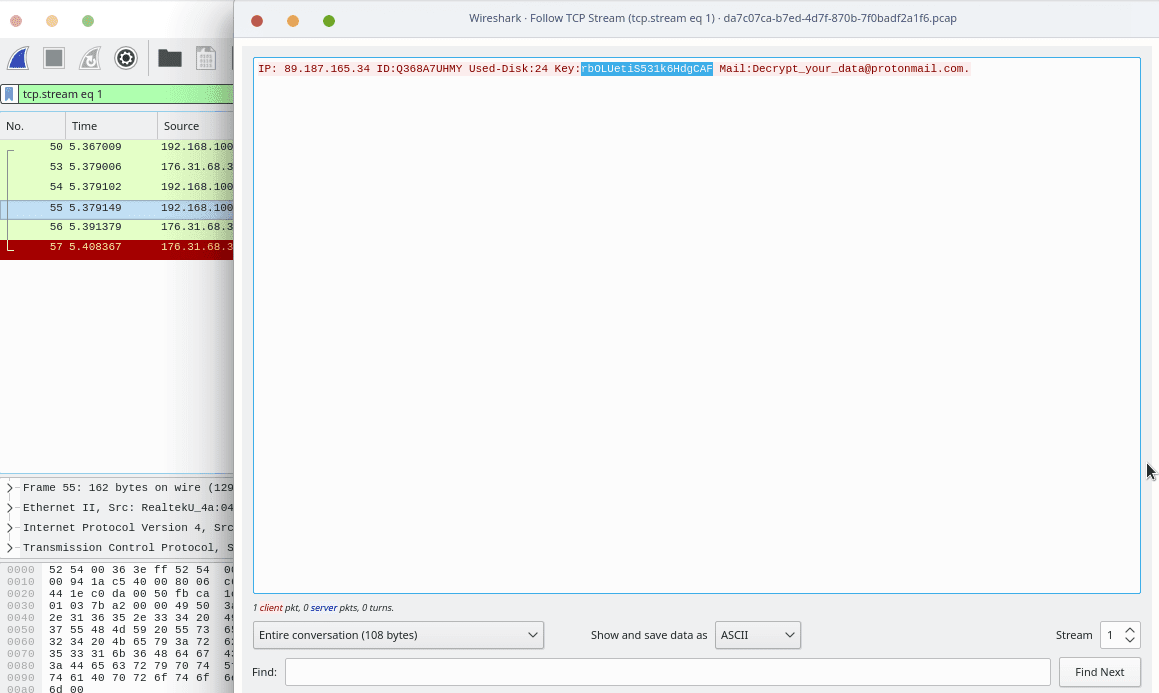Image resolution: width=1159 pixels, height=693 pixels.
Task: Click the '1 client pkt, 0 server pkts' status
Action: pyautogui.click(x=323, y=607)
